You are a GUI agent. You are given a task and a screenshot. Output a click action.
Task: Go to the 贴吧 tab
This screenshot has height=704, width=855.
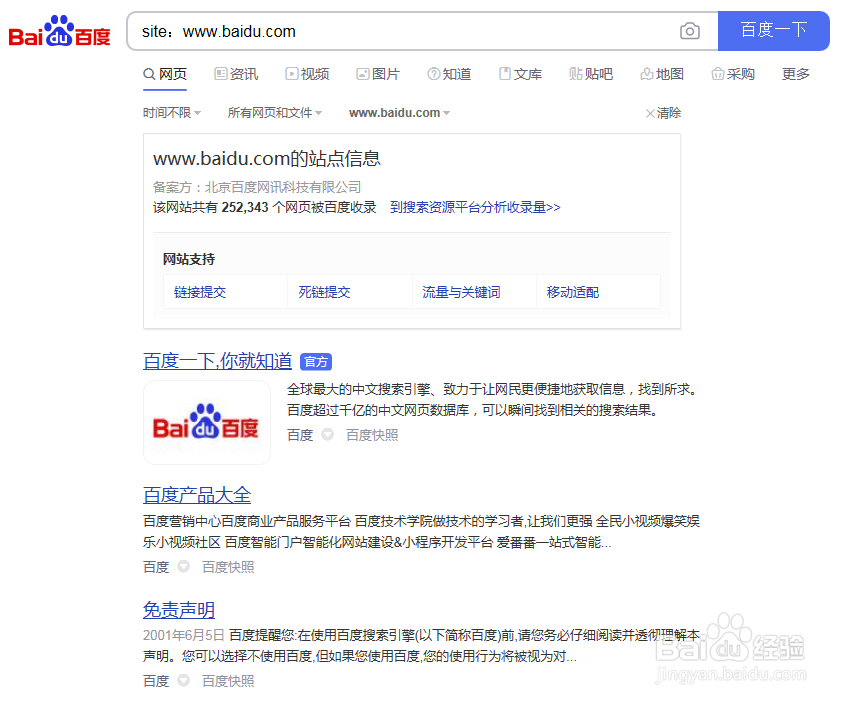(591, 74)
